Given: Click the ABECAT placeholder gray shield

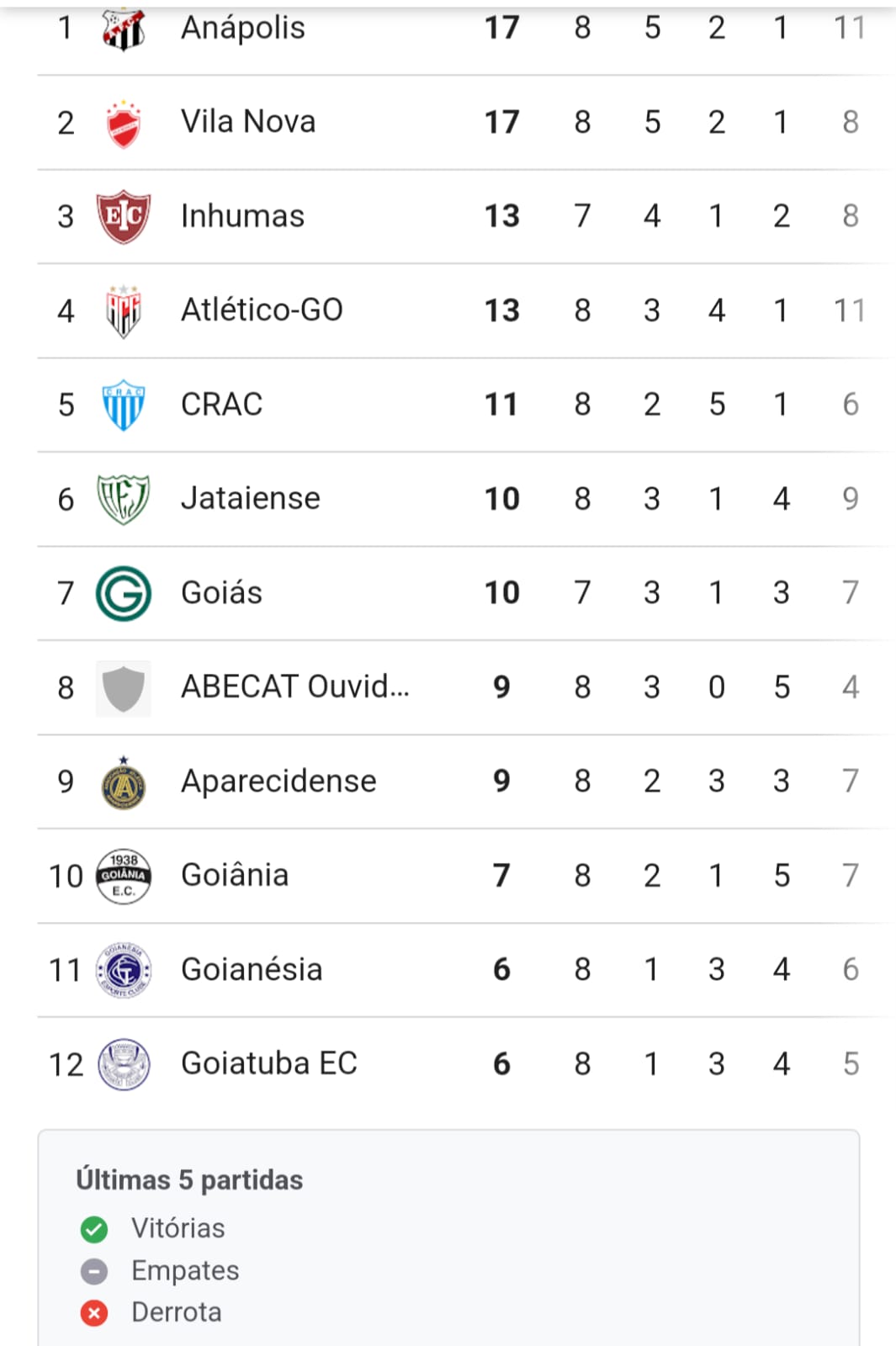Looking at the screenshot, I should pyautogui.click(x=124, y=688).
